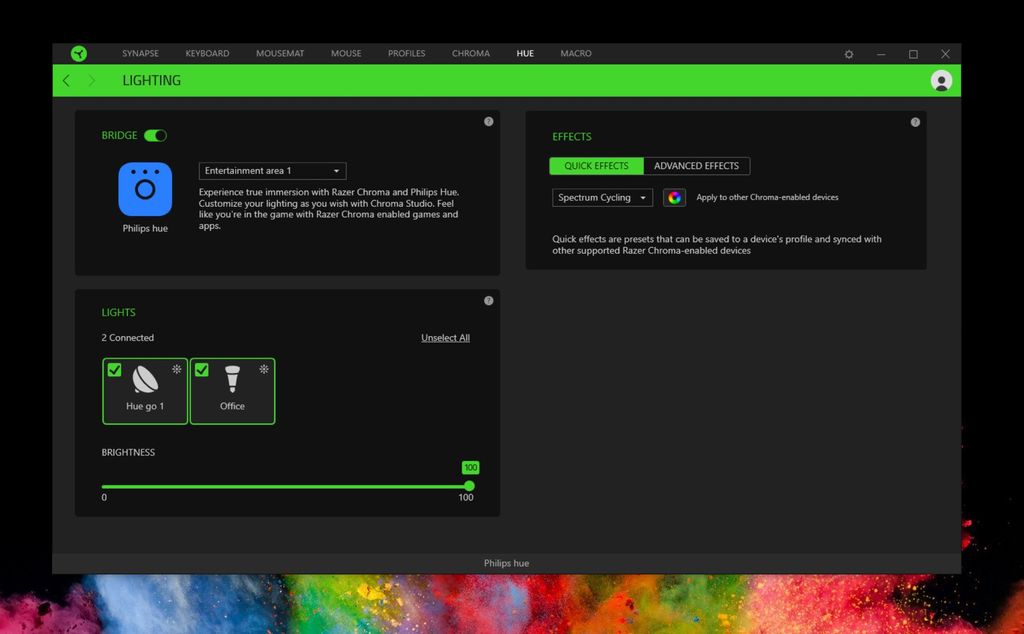
Task: Open Synapse settings via the gear icon
Action: point(848,53)
